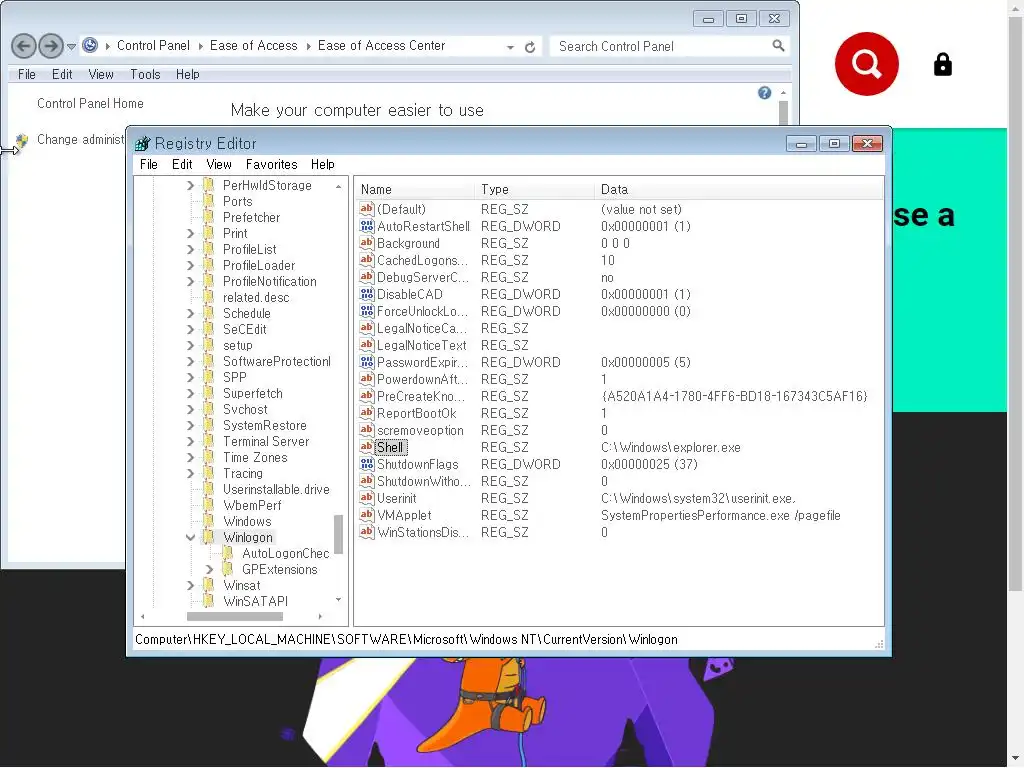Open the Control Panel Home link

[90, 103]
